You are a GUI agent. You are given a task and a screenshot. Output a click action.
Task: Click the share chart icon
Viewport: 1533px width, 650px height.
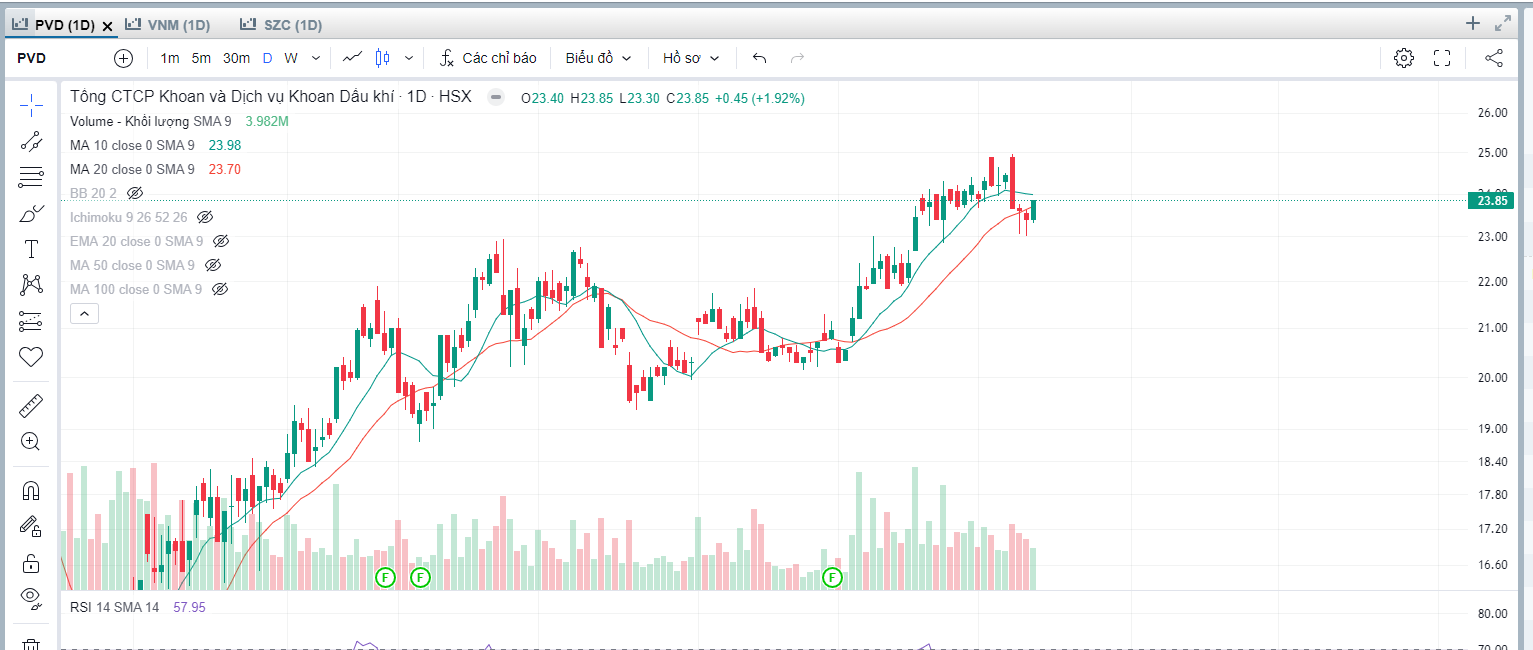pos(1494,58)
